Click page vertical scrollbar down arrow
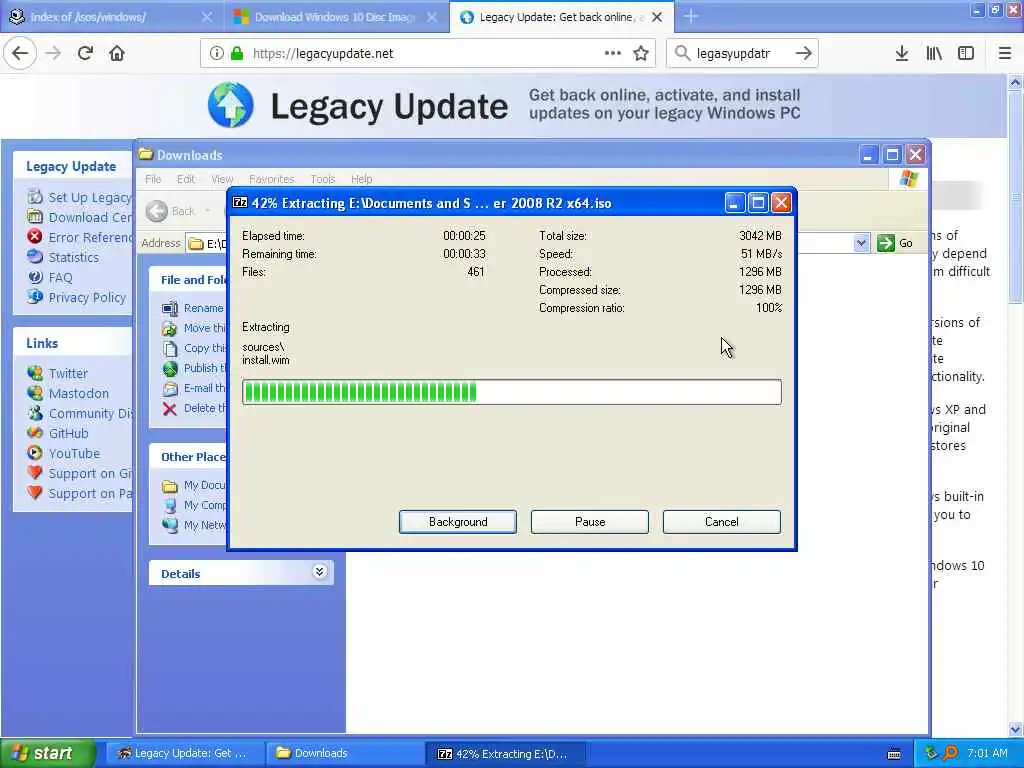The height and width of the screenshot is (768, 1024). [x=1015, y=729]
